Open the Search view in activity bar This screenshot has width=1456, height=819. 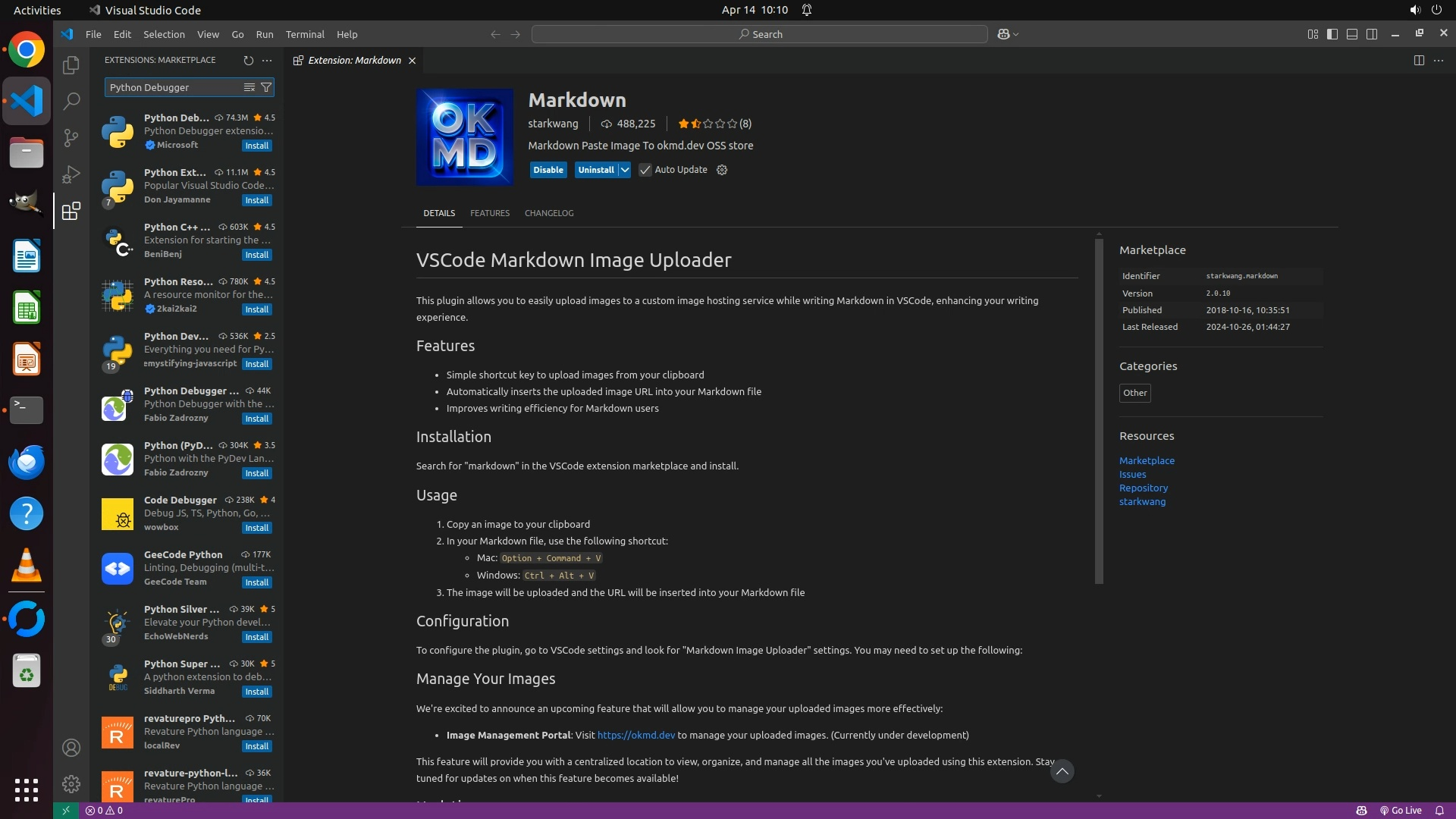(71, 101)
